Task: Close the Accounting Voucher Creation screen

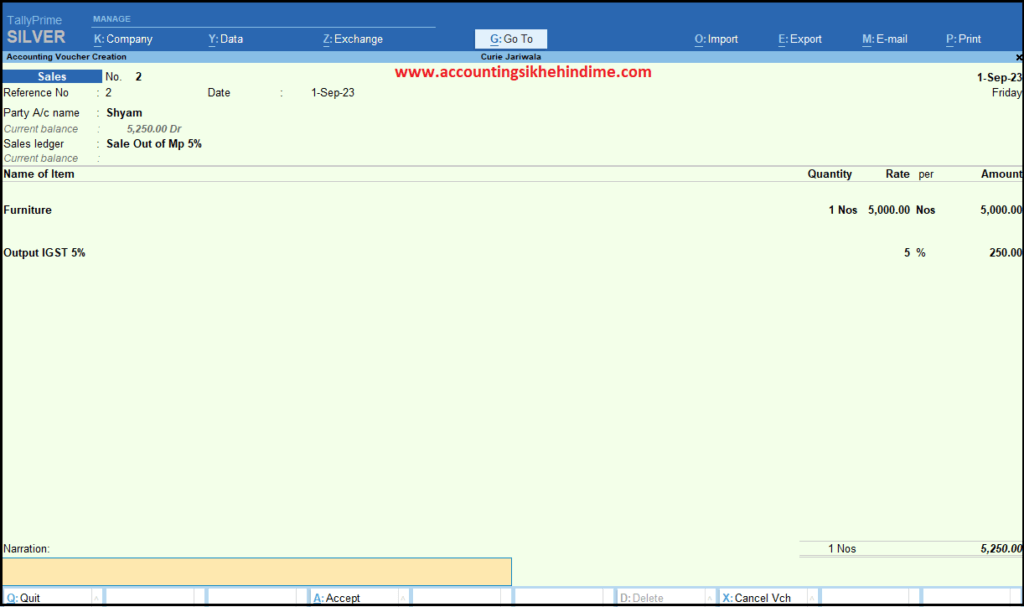Action: click(1018, 57)
